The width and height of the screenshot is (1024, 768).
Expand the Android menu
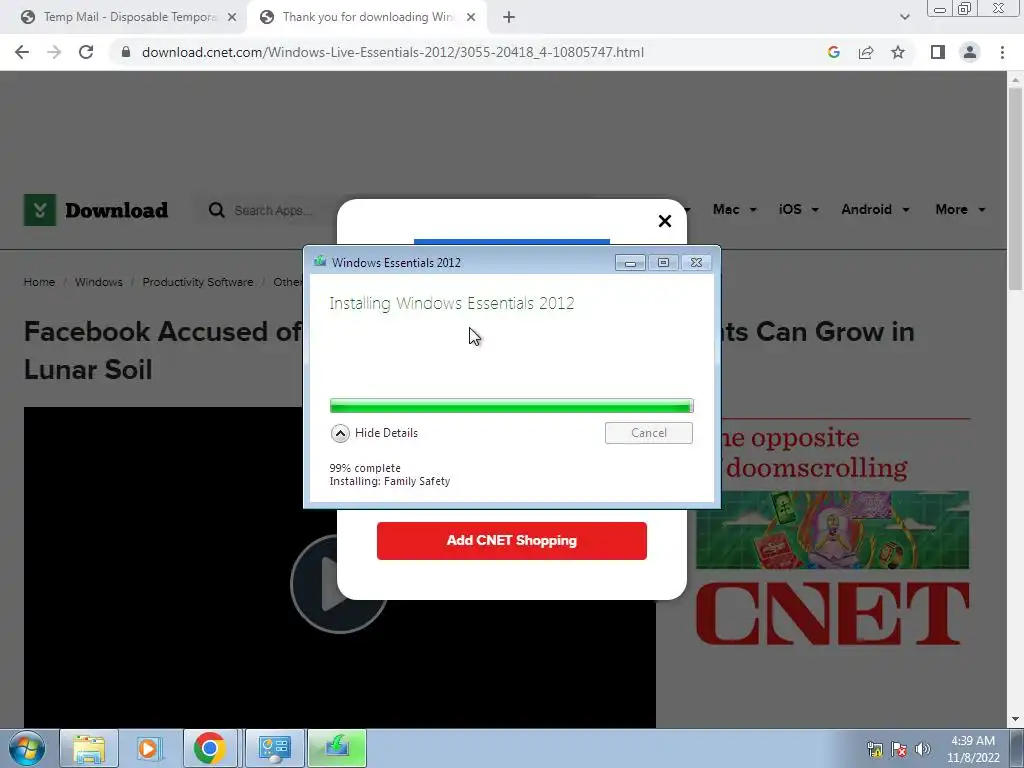click(875, 210)
